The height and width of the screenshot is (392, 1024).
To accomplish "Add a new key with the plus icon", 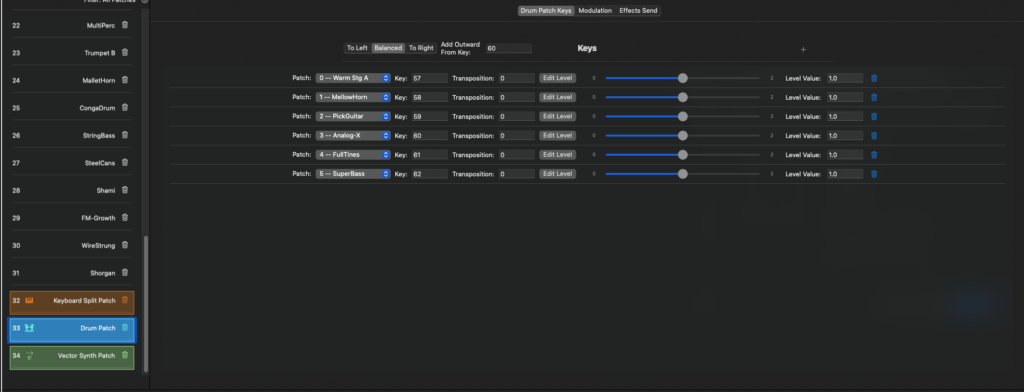I will [803, 49].
